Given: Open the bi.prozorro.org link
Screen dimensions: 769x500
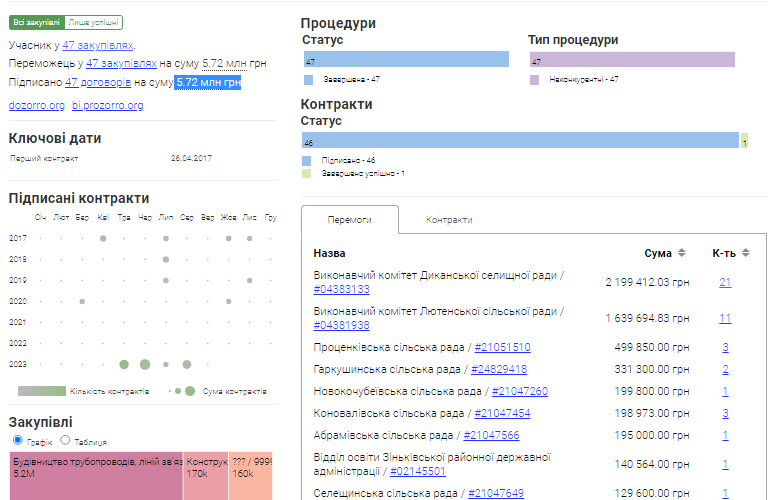Looking at the screenshot, I should pyautogui.click(x=108, y=105).
